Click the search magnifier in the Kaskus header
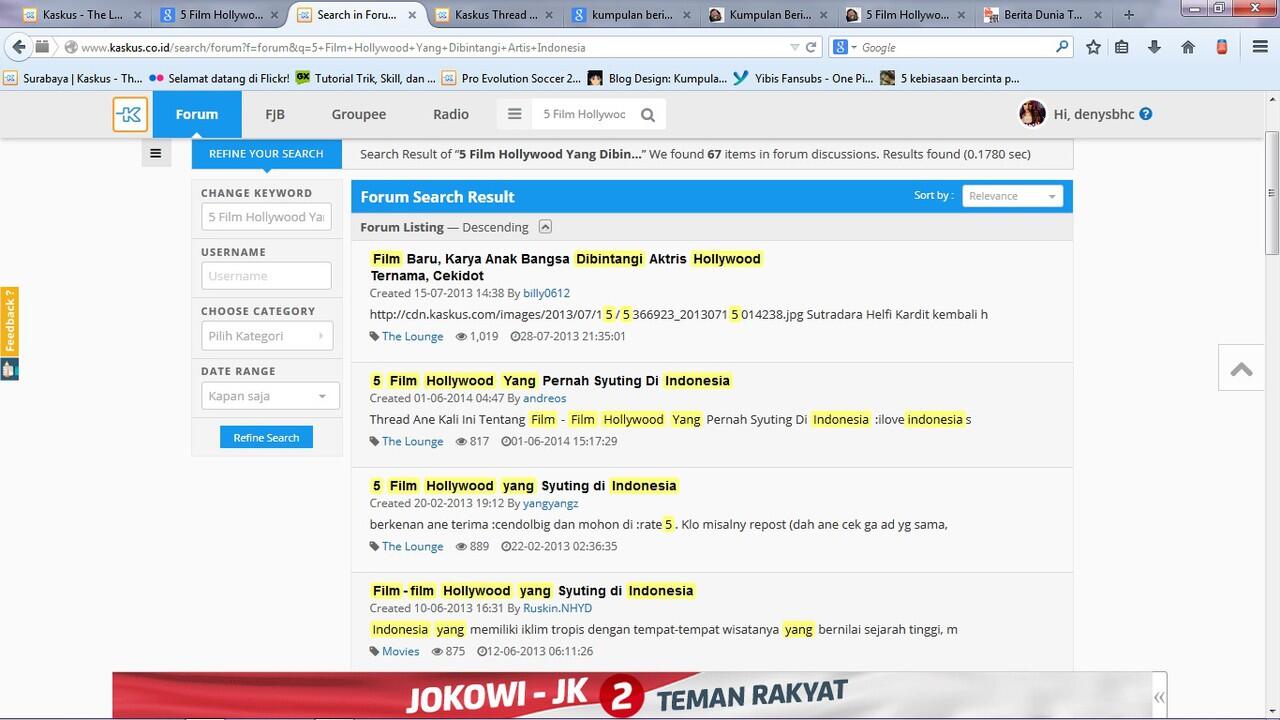 (648, 115)
